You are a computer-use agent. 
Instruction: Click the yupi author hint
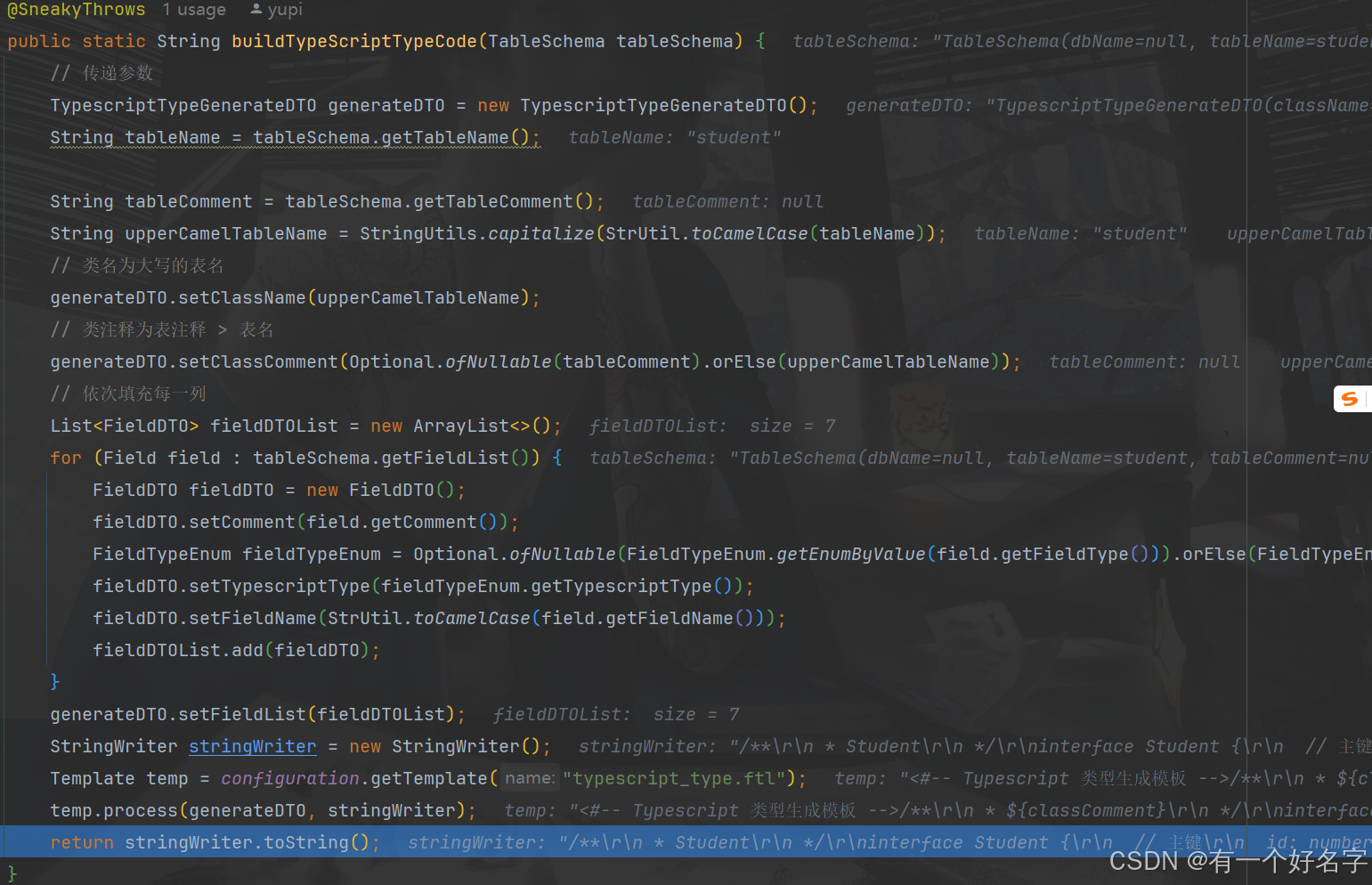(x=276, y=10)
